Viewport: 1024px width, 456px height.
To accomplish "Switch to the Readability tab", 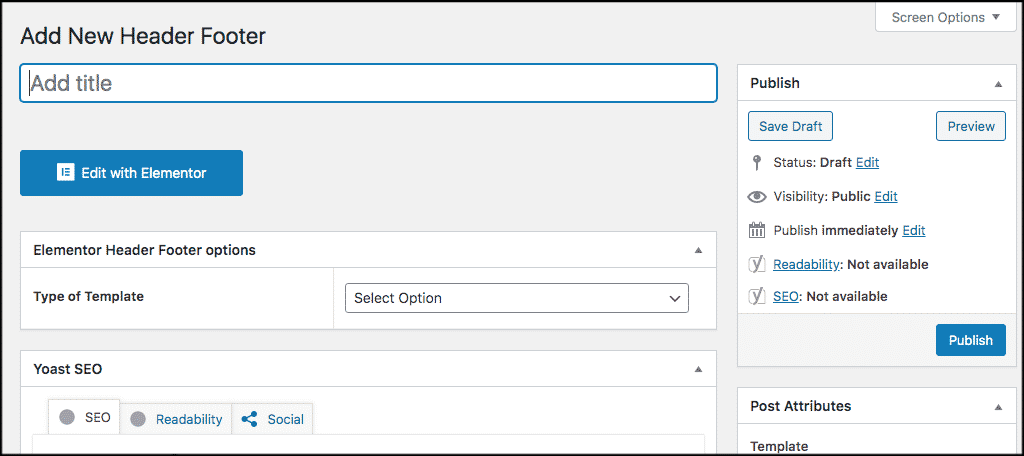I will [x=176, y=419].
